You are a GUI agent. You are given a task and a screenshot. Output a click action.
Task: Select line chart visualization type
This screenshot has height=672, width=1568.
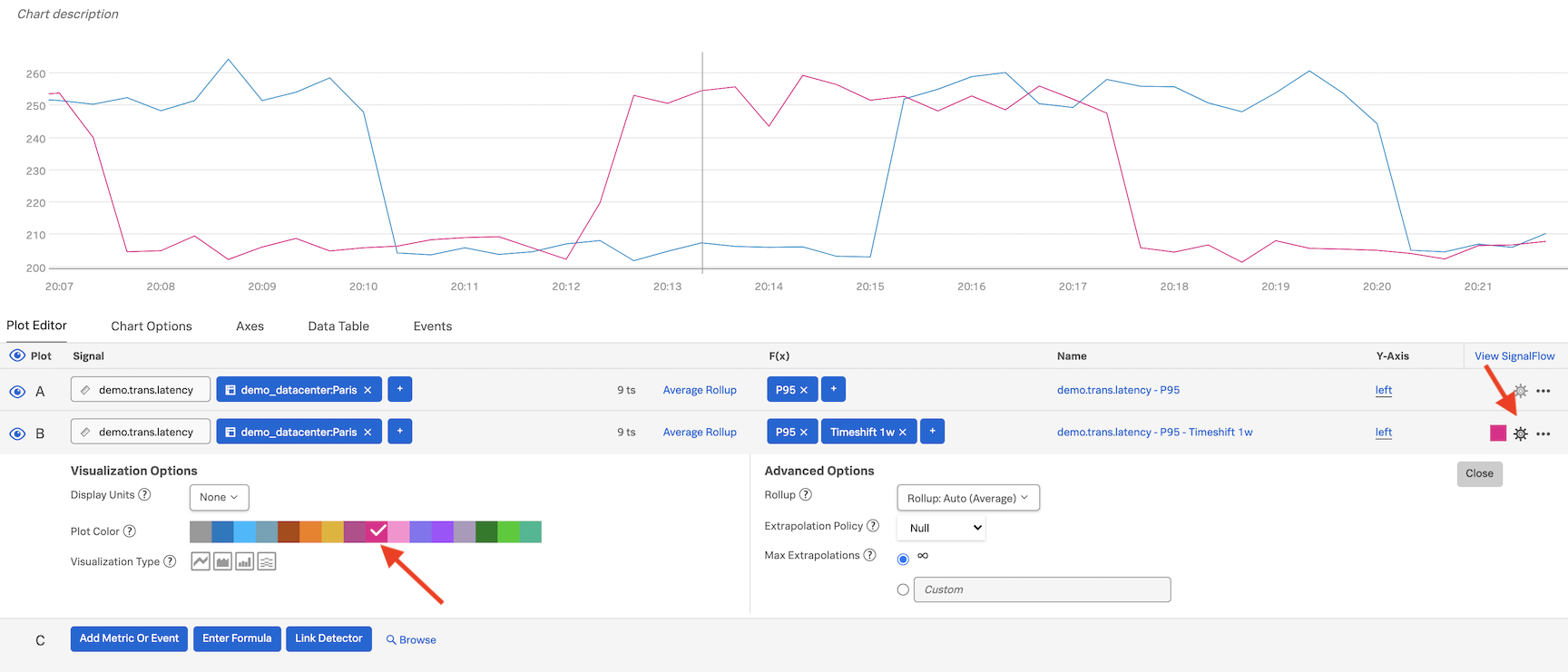pos(201,562)
